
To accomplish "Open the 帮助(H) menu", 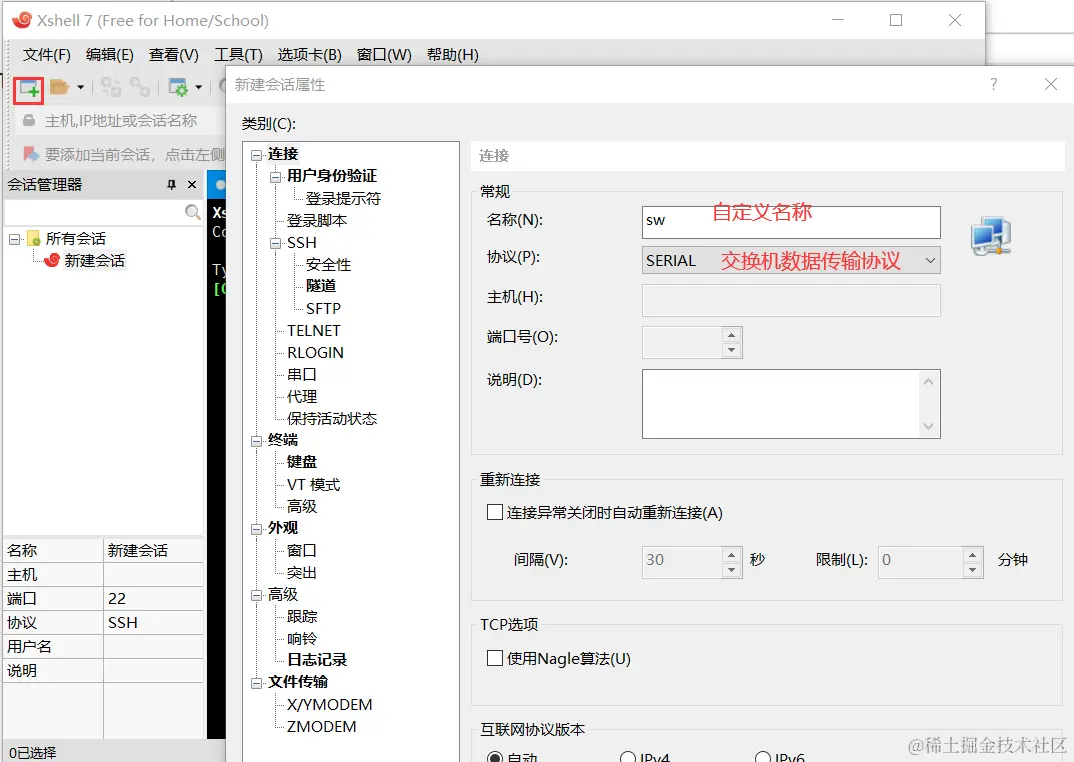I will [x=453, y=55].
